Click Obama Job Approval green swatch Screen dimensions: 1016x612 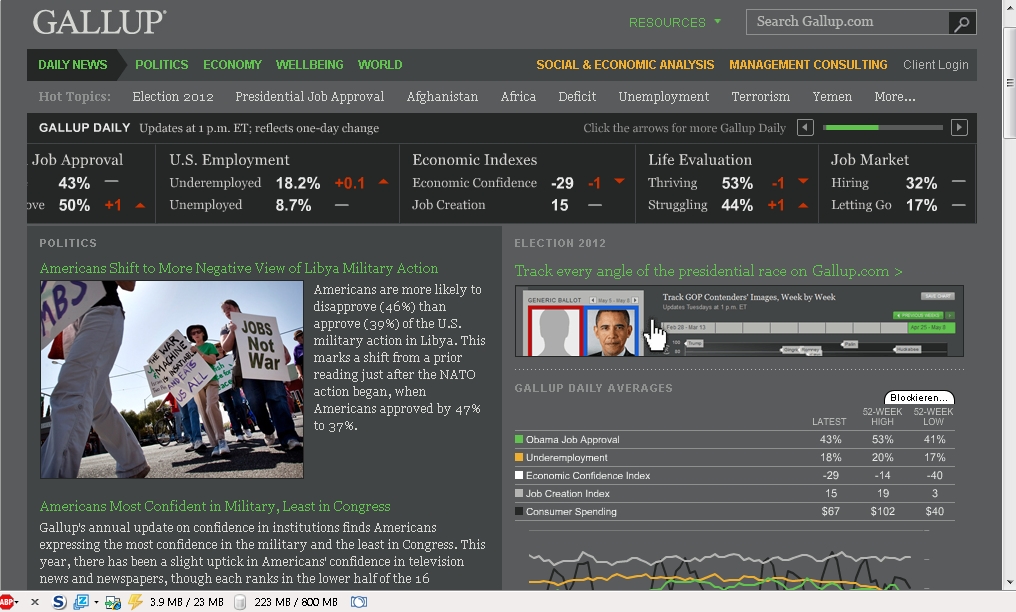point(519,439)
